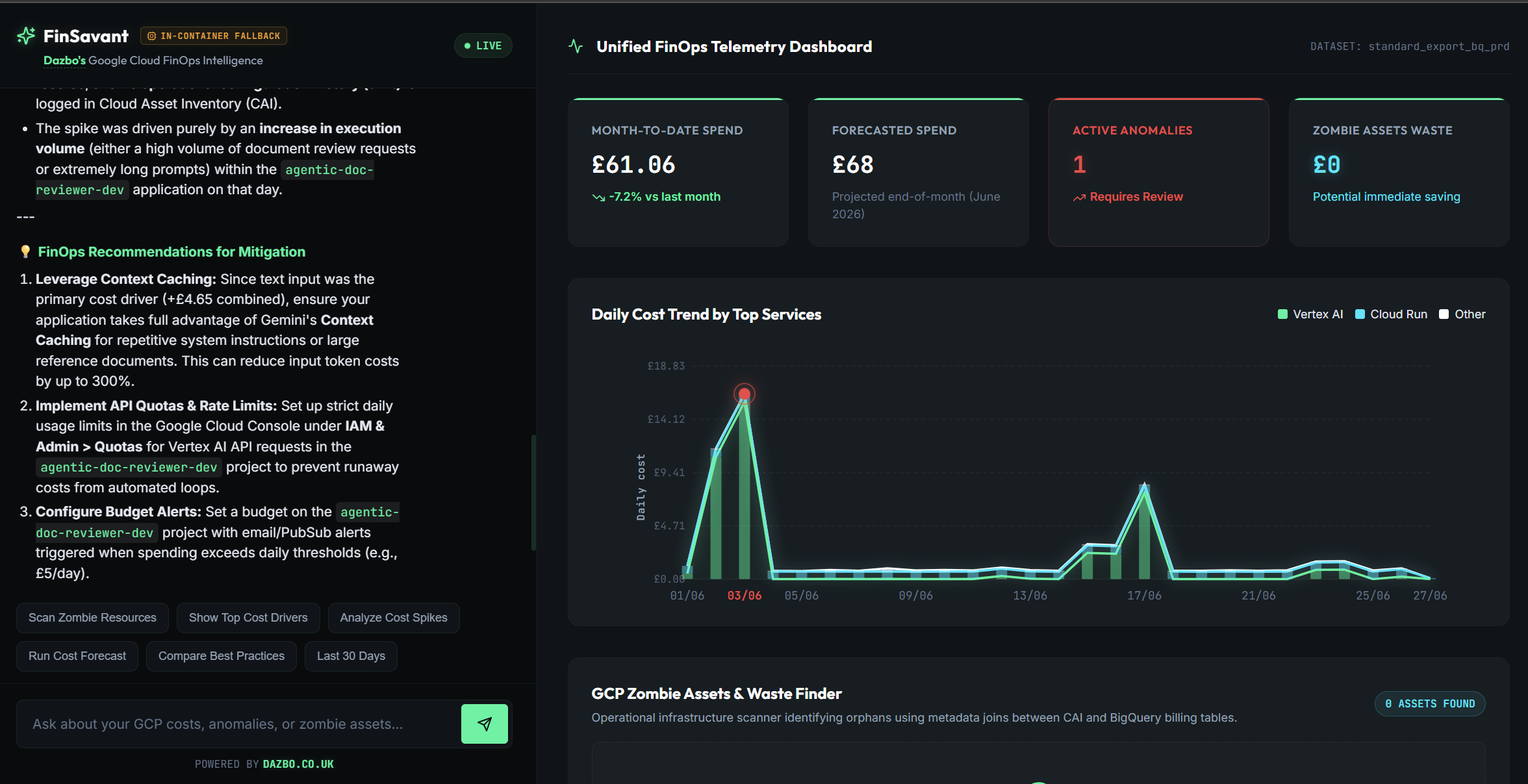The height and width of the screenshot is (784, 1528).
Task: Click the Active Anomalies card
Action: point(1159,172)
